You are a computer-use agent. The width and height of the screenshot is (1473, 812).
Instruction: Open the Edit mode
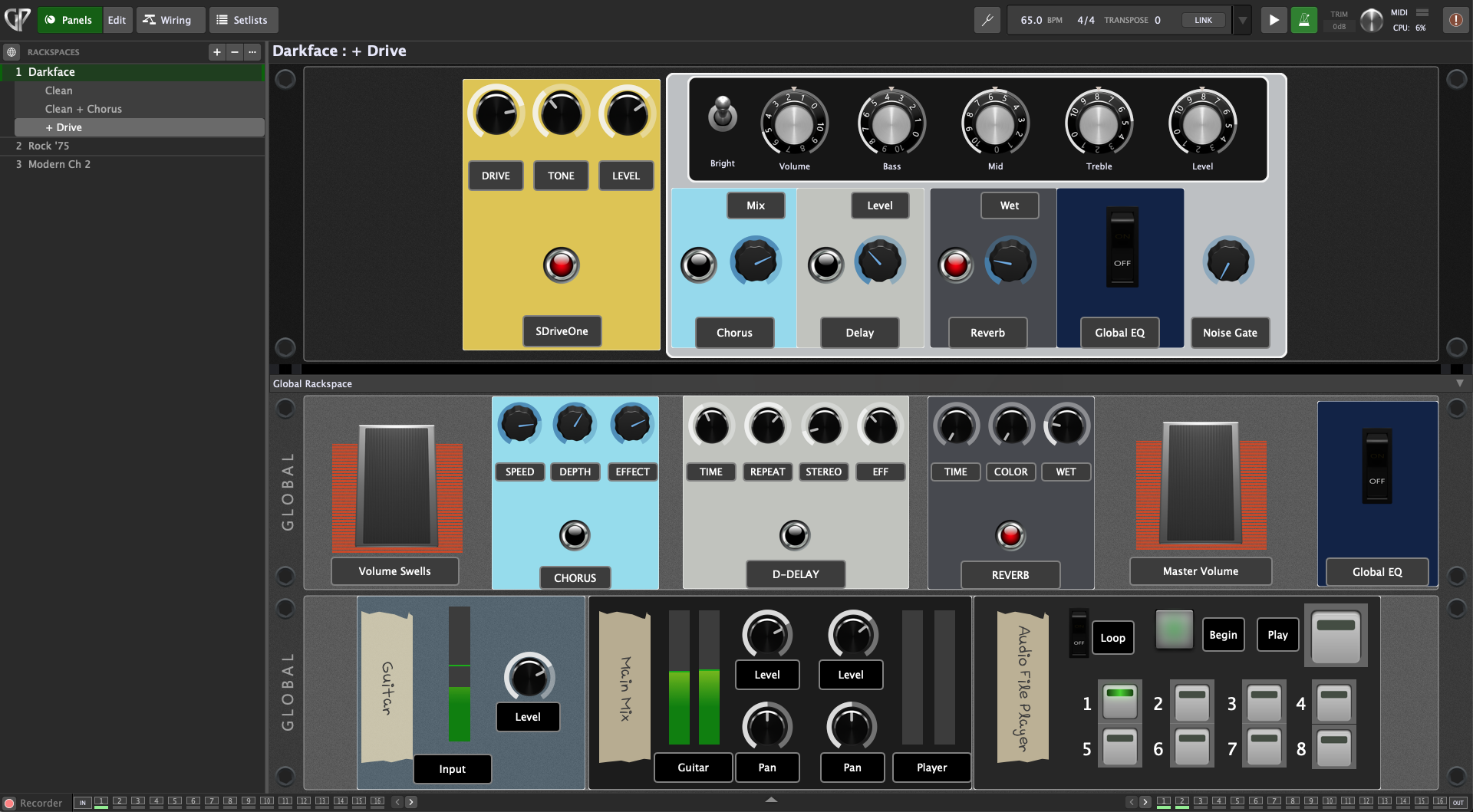click(117, 20)
